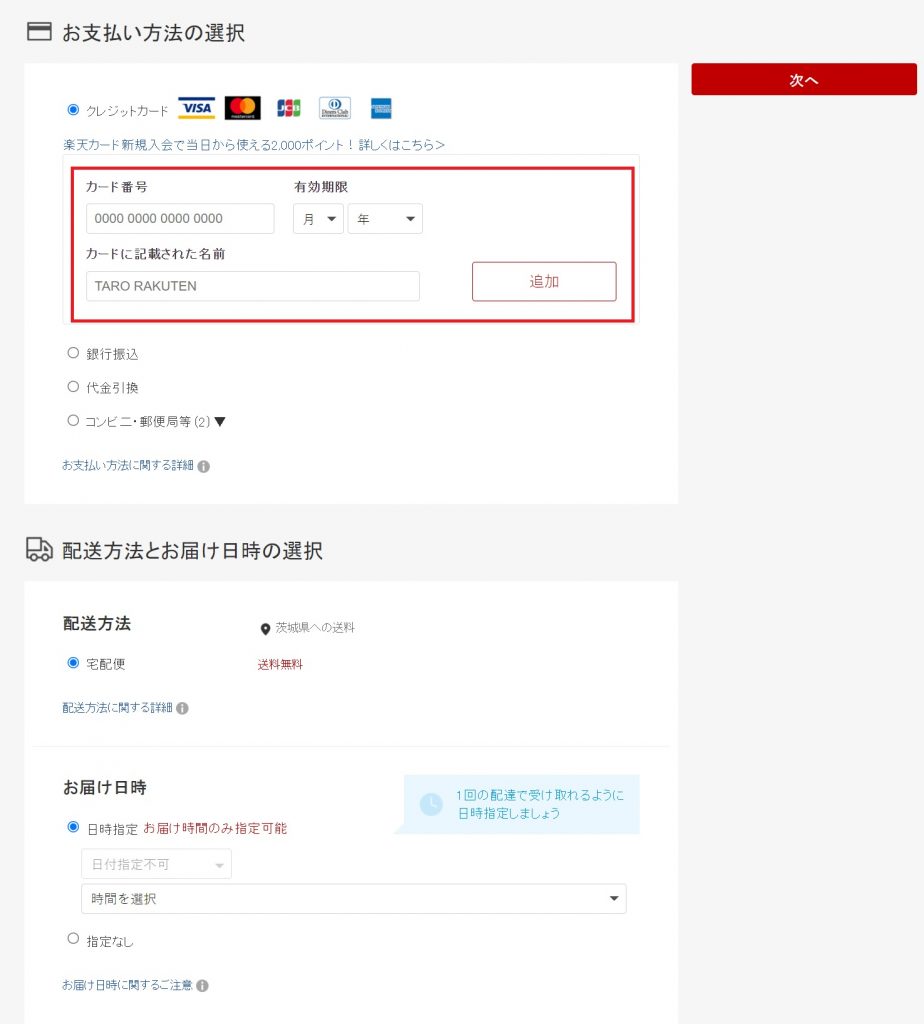Click the 追加 button to add card

tap(544, 282)
